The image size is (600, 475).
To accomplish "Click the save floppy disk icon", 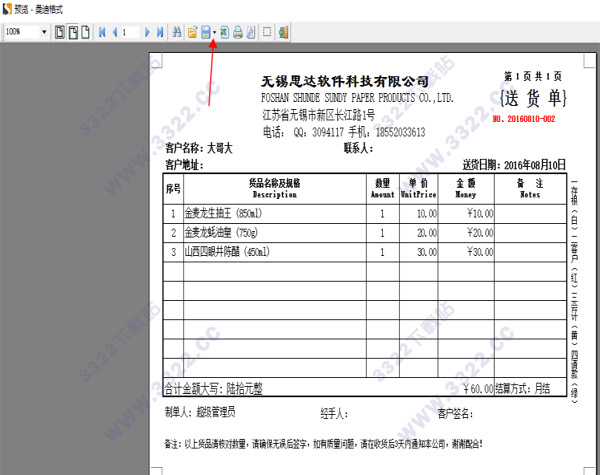I will point(206,32).
